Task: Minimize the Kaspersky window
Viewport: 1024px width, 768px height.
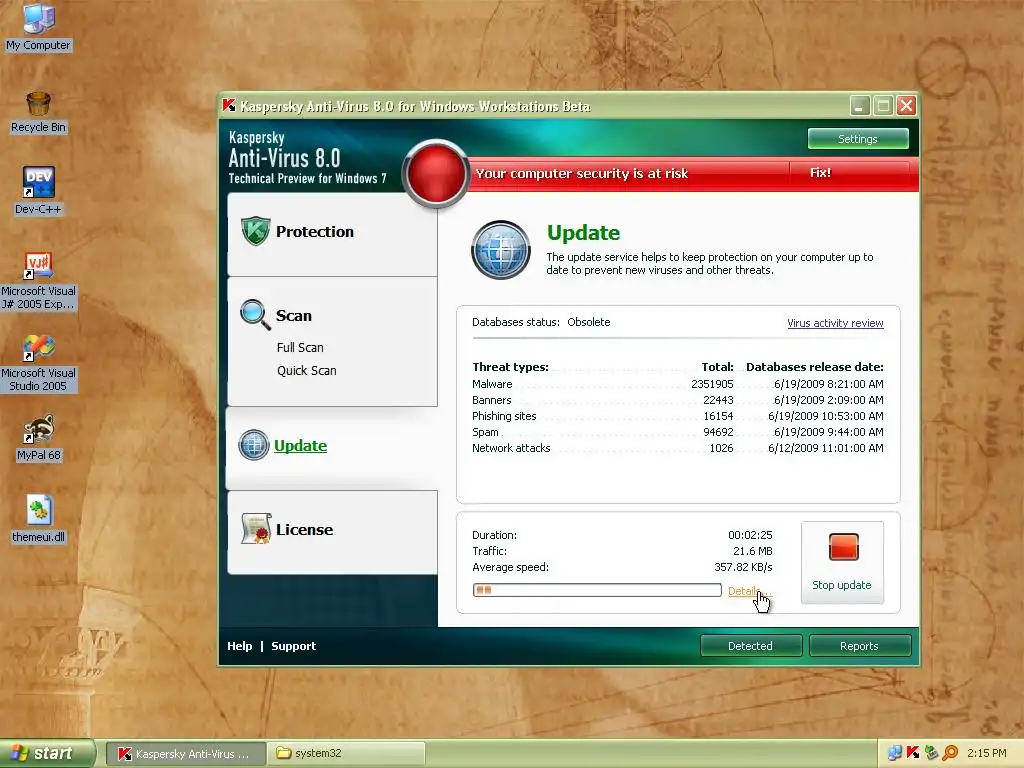Action: (859, 105)
